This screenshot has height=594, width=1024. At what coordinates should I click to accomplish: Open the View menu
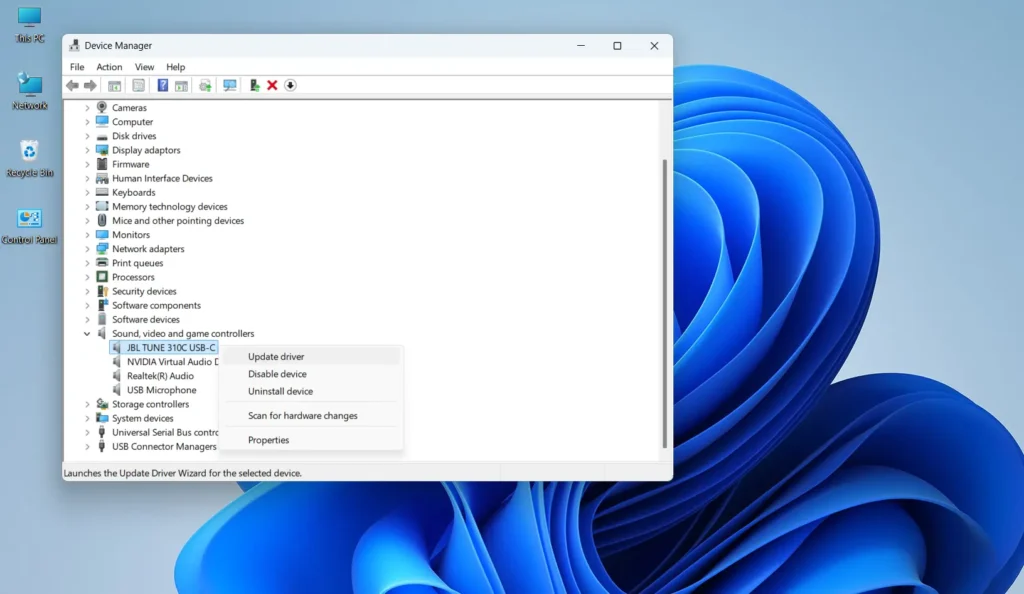click(x=144, y=66)
